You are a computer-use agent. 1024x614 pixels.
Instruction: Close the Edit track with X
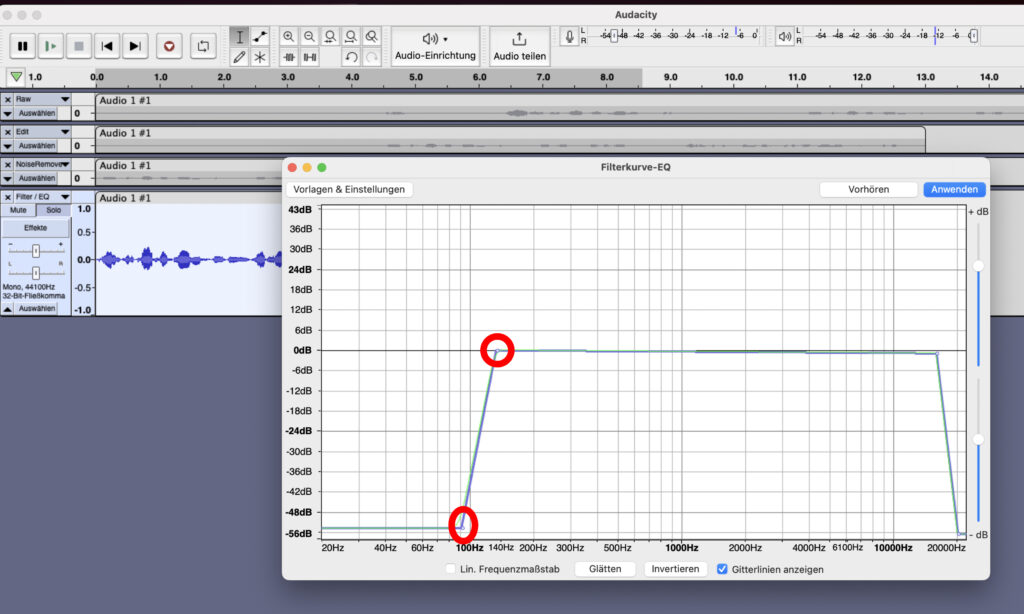(7, 132)
